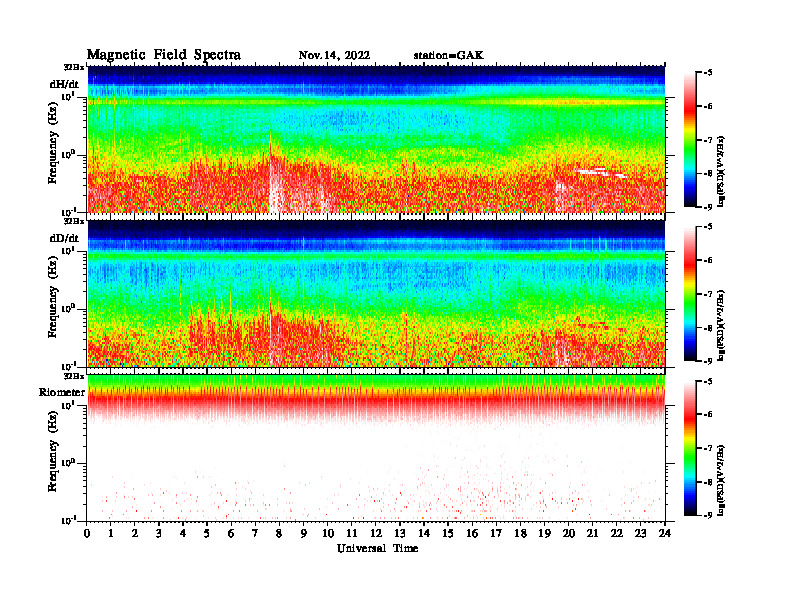Click the "8" hour tick label
This screenshot has height=612, width=792.
pyautogui.click(x=279, y=534)
